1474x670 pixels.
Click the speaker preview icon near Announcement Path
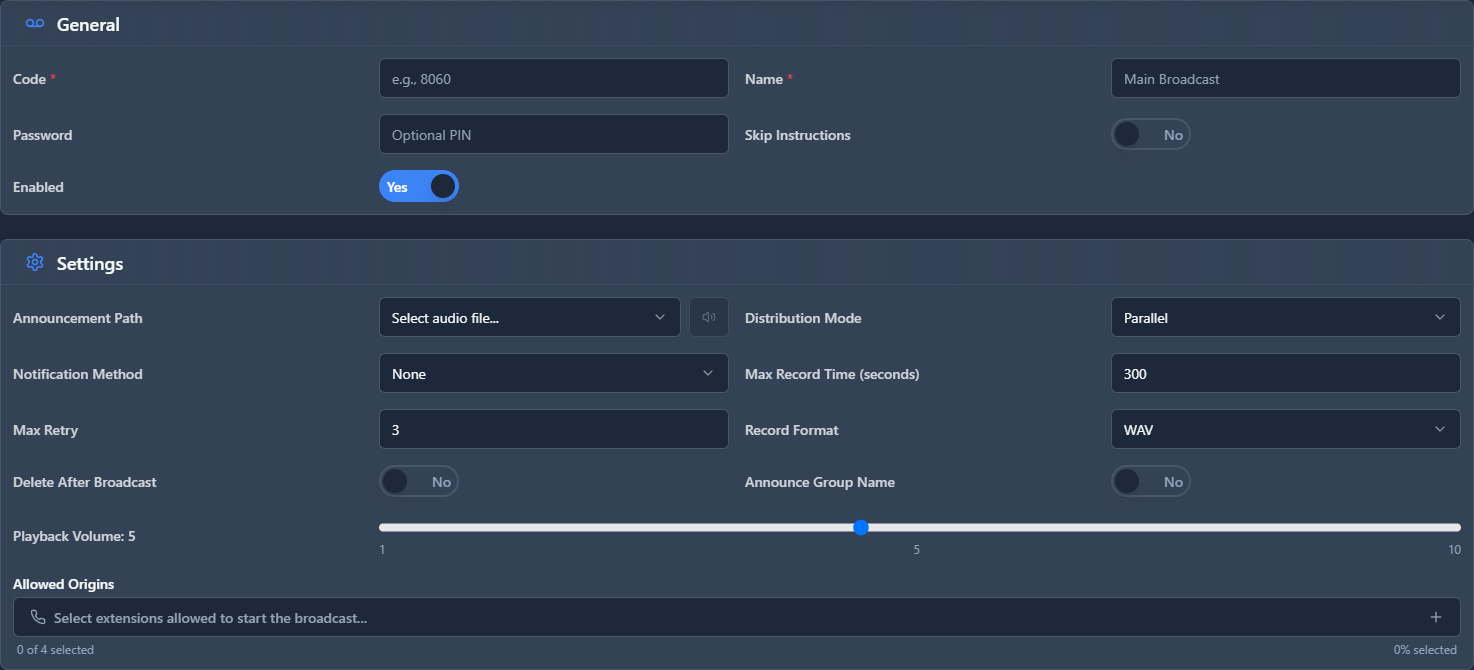click(x=708, y=316)
